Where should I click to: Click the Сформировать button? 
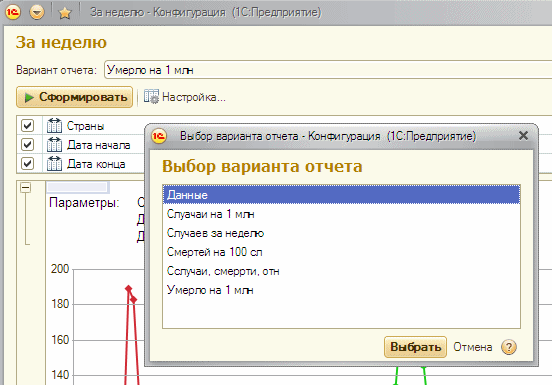(x=75, y=97)
